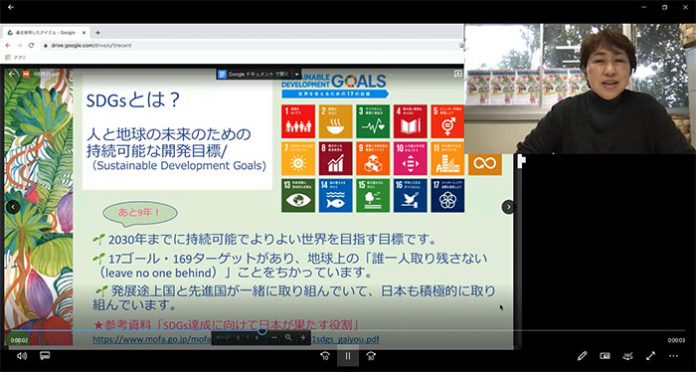The width and height of the screenshot is (696, 372).
Task: Open the more options ellipsis menu
Action: point(673,356)
